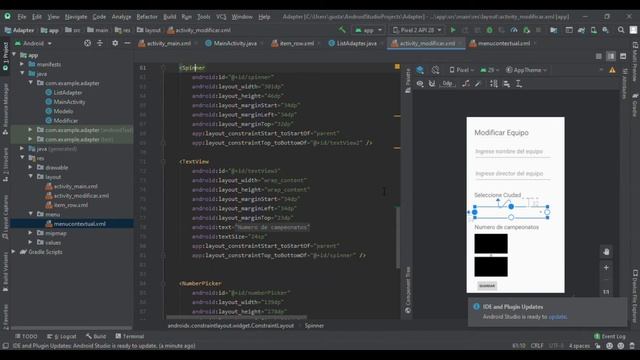Click the design surface layers icon
Image resolution: width=640 pixels, height=360 pixels.
[x=420, y=70]
